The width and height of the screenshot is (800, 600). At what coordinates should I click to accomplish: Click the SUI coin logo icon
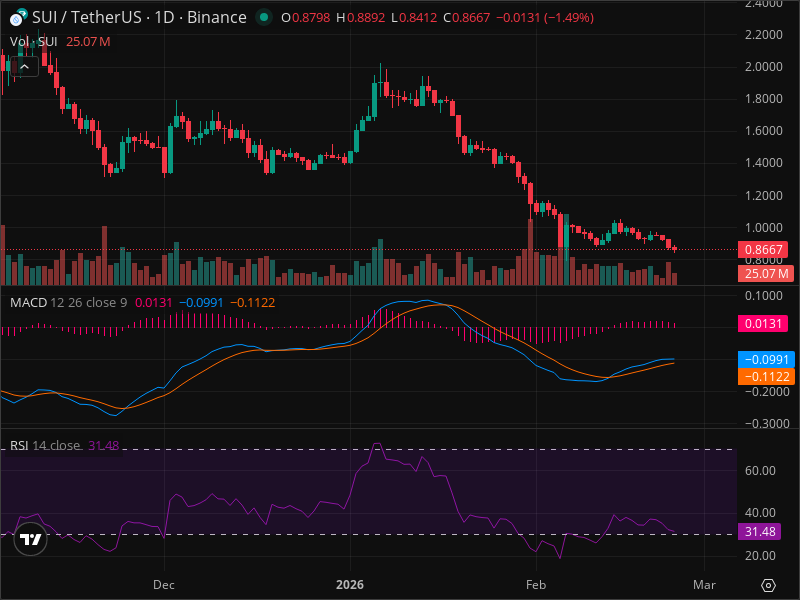tap(19, 18)
